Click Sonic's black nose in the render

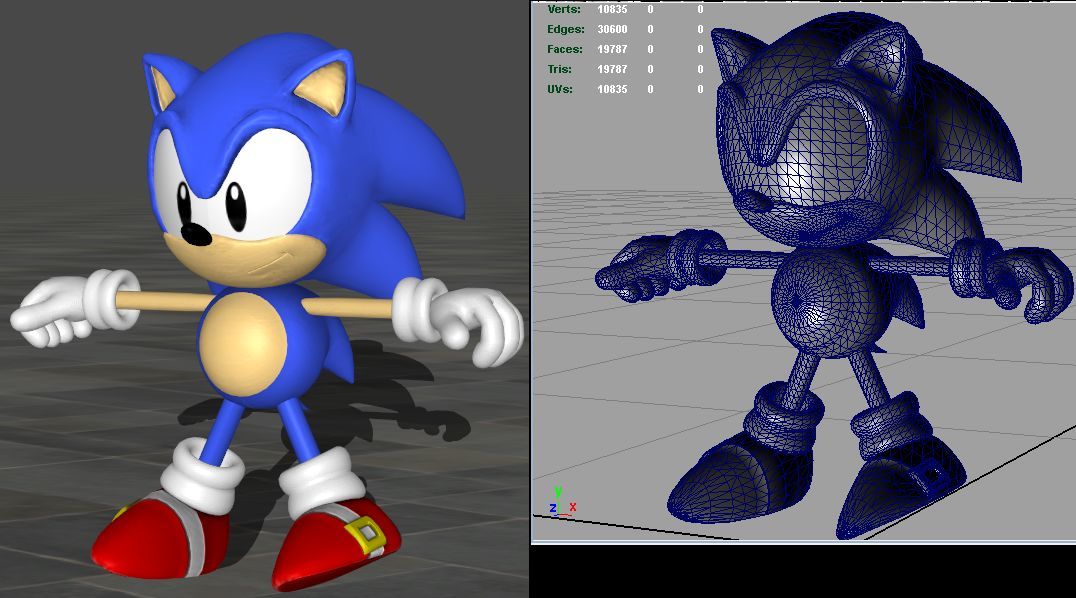pos(198,235)
